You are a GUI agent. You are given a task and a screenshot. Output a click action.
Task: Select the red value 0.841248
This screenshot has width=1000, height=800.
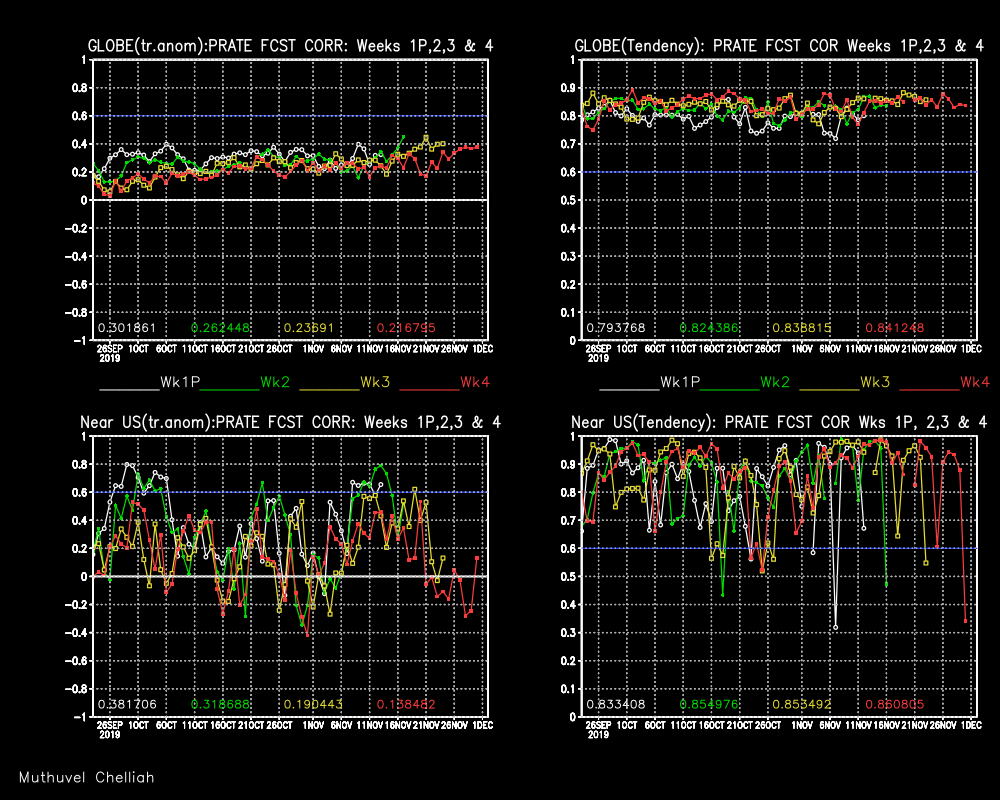(x=895, y=328)
